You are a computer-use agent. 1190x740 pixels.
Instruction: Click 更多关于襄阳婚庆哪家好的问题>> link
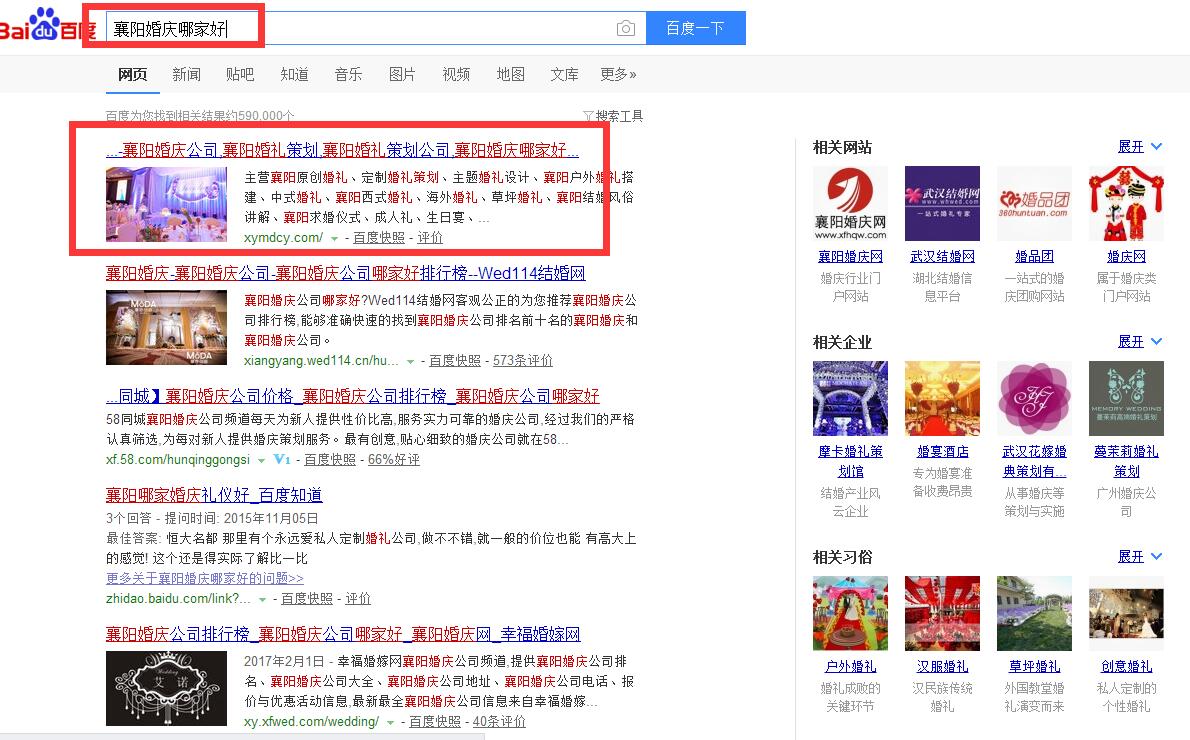click(x=205, y=578)
